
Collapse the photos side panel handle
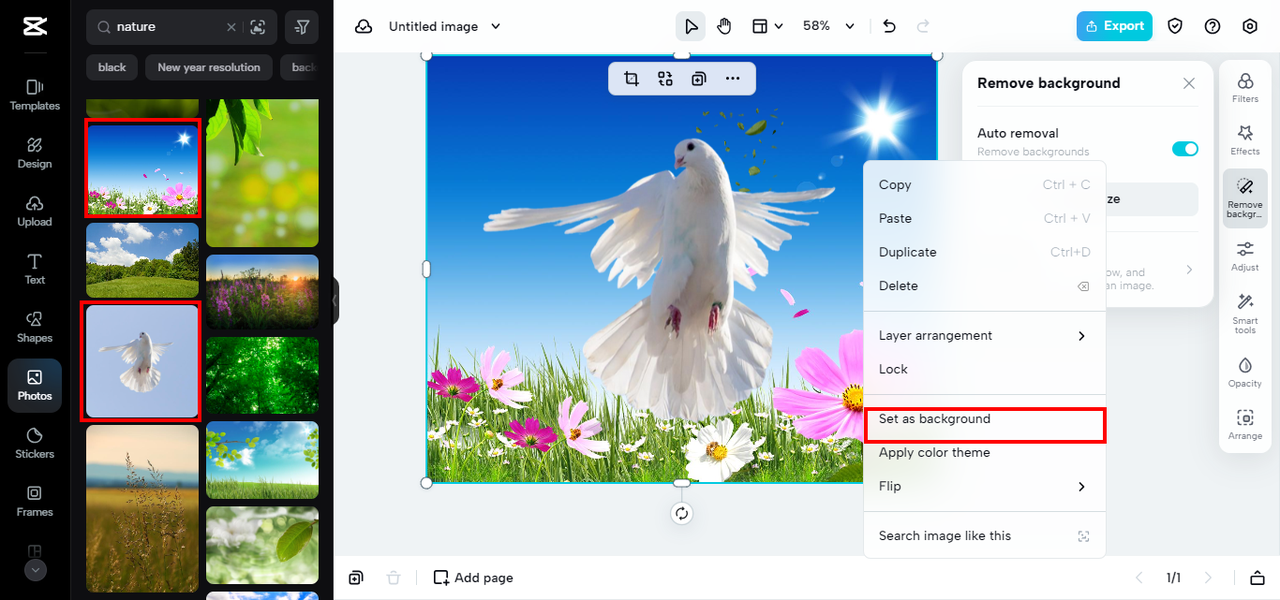(x=335, y=300)
